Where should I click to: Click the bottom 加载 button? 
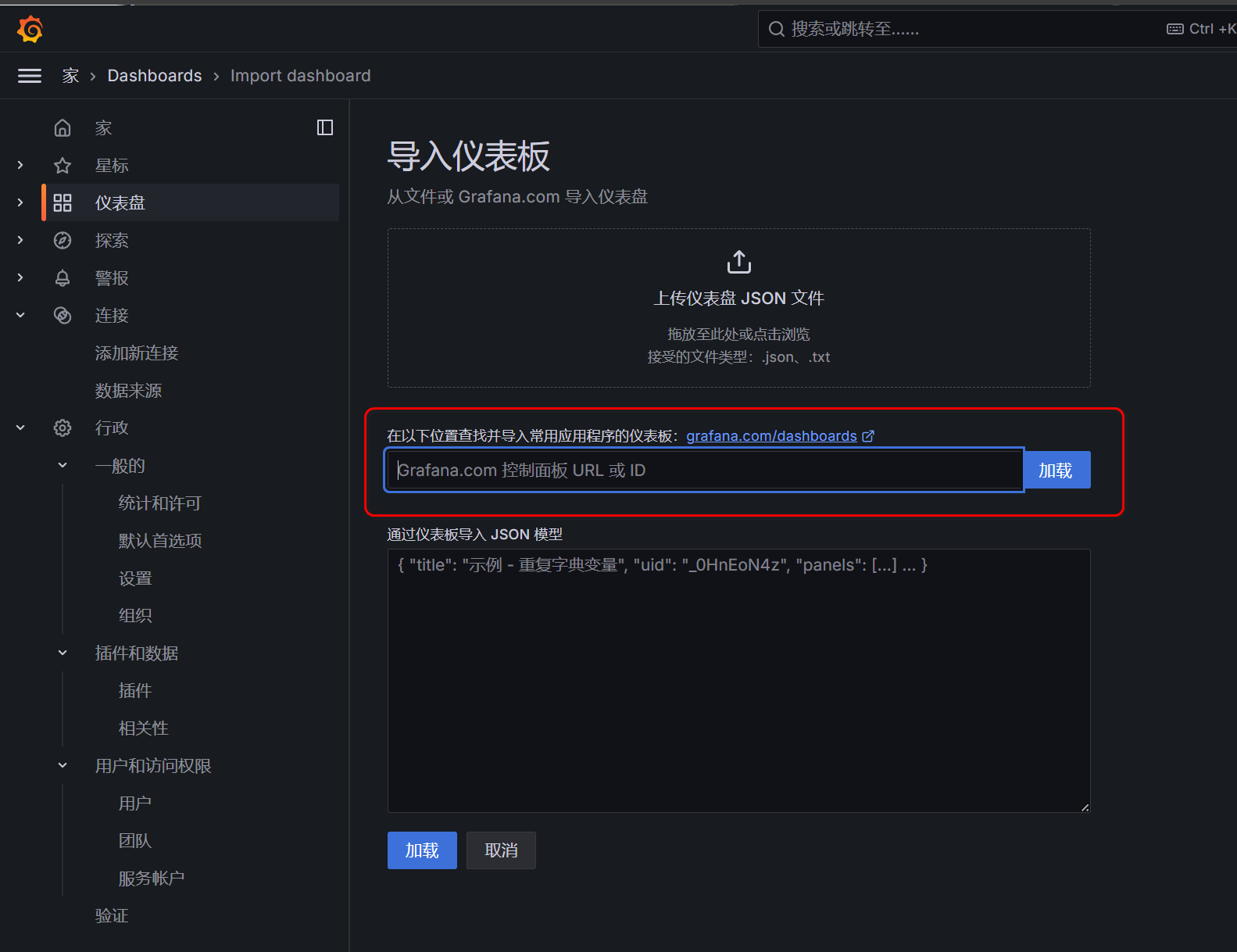point(422,850)
